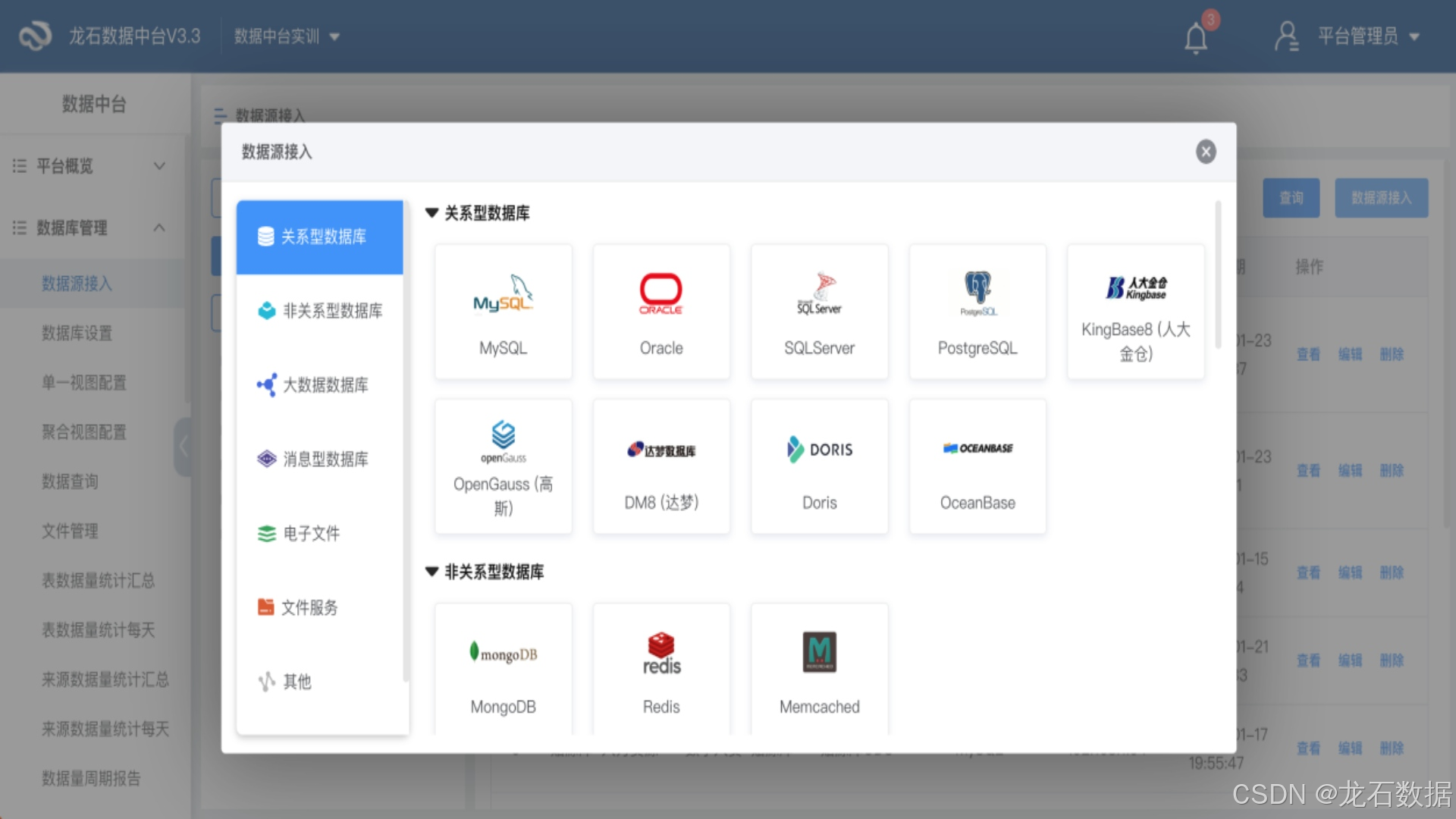This screenshot has width=1456, height=819.
Task: Collapse the 关系型数据库 section triangle
Action: (x=431, y=213)
